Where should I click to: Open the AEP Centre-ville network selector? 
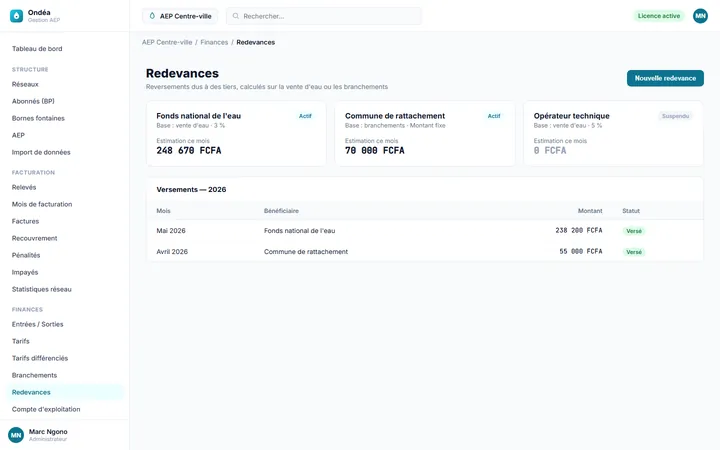[180, 16]
